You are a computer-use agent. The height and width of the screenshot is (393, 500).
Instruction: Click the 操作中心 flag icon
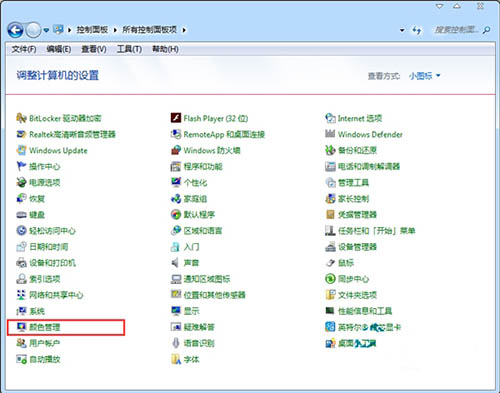point(21,166)
